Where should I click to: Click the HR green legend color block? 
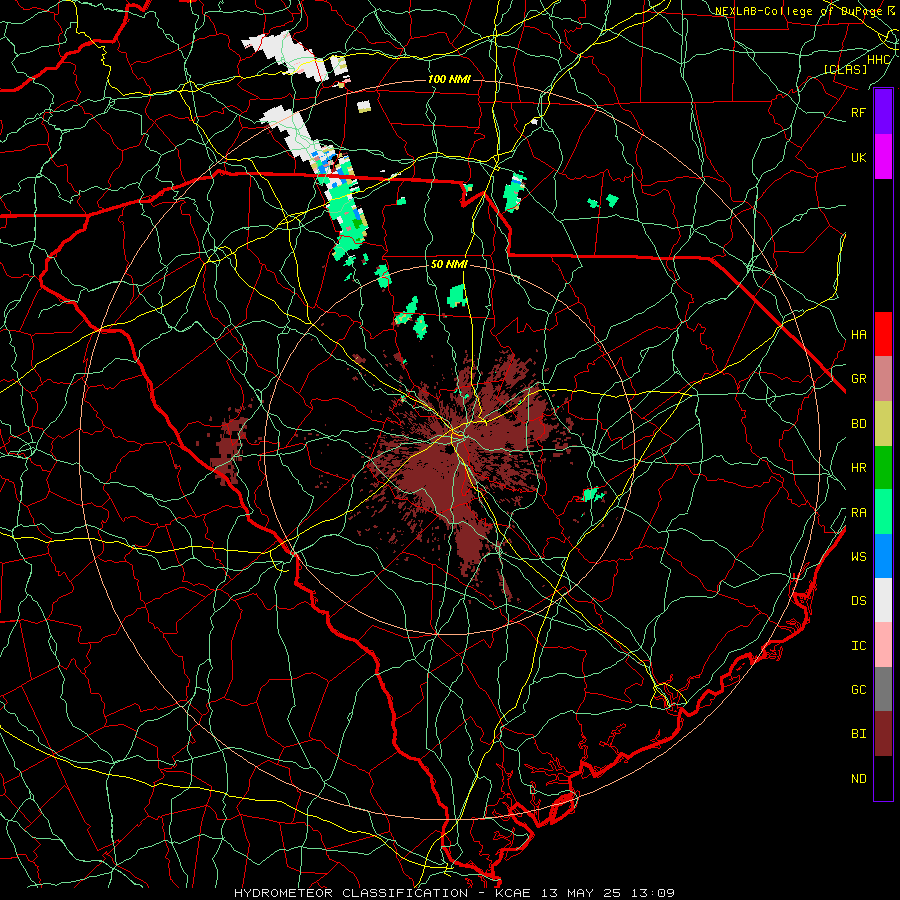coord(883,468)
